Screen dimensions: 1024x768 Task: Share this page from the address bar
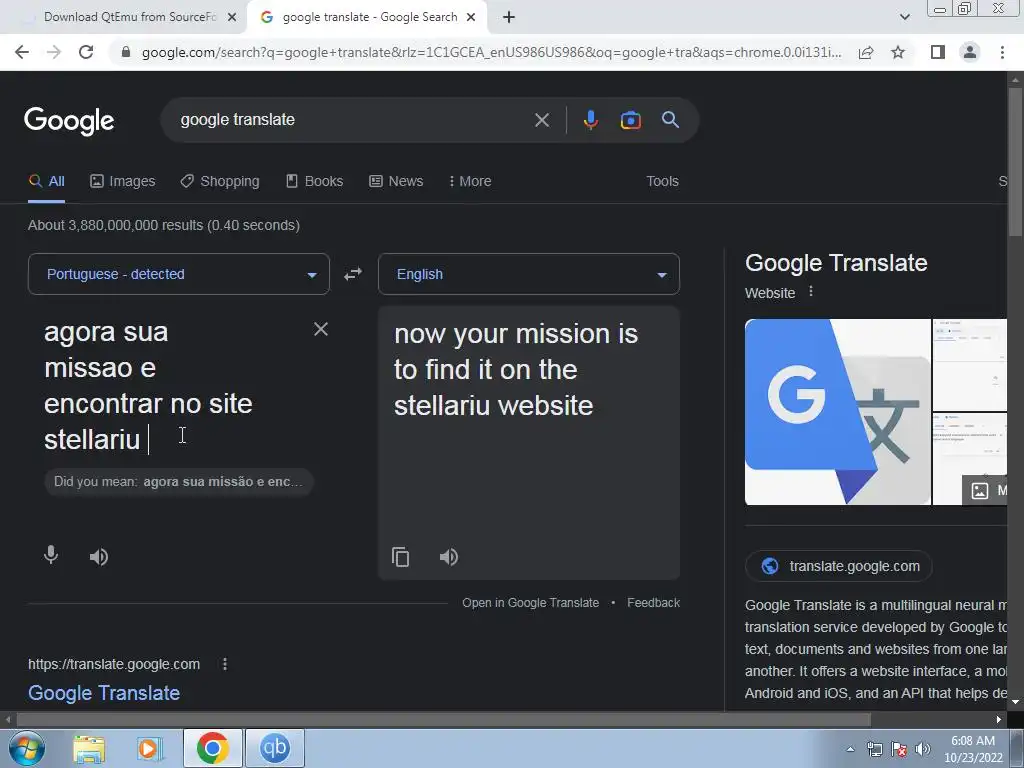866,52
